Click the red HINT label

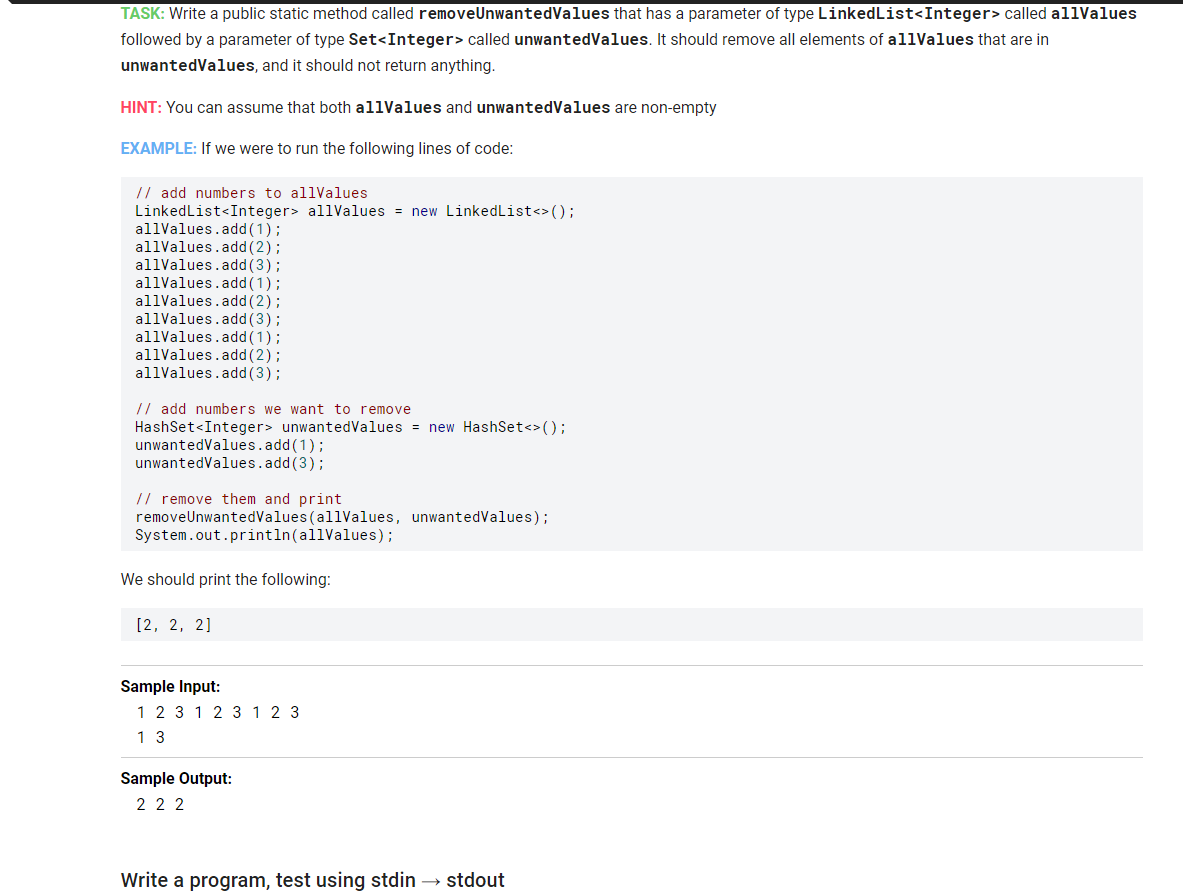(x=141, y=107)
